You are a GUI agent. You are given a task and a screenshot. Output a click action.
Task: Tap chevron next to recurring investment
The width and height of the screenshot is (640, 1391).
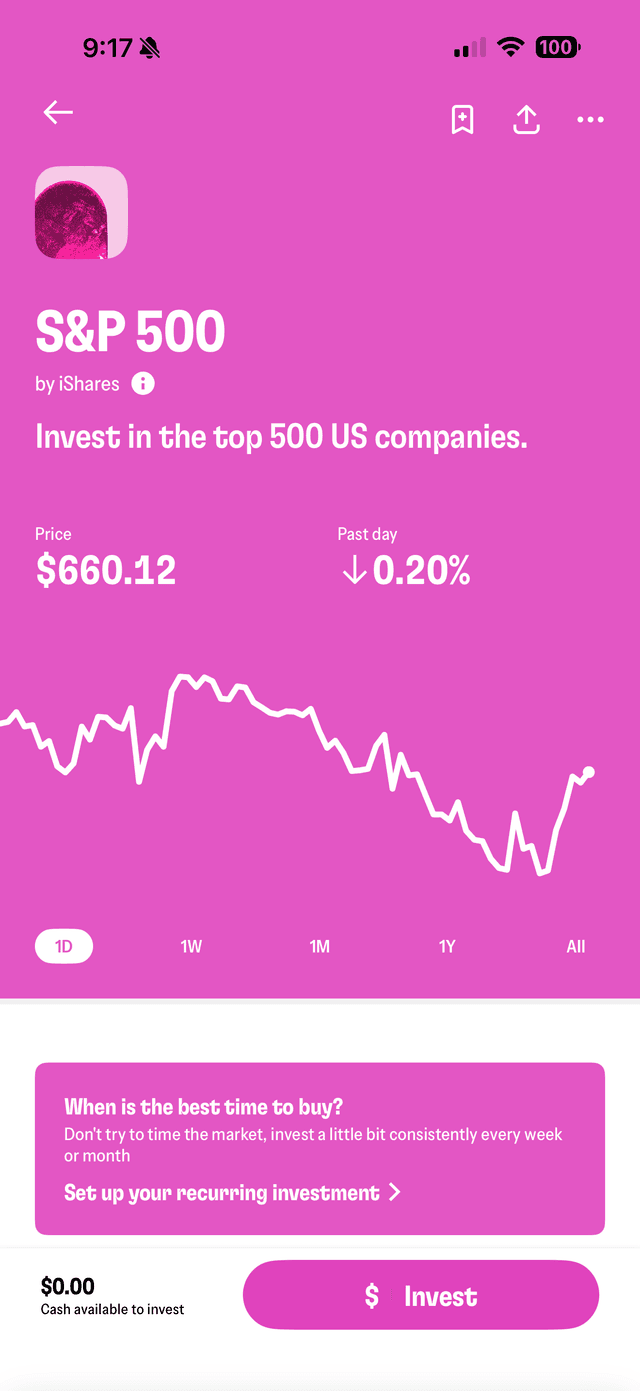pyautogui.click(x=394, y=1192)
